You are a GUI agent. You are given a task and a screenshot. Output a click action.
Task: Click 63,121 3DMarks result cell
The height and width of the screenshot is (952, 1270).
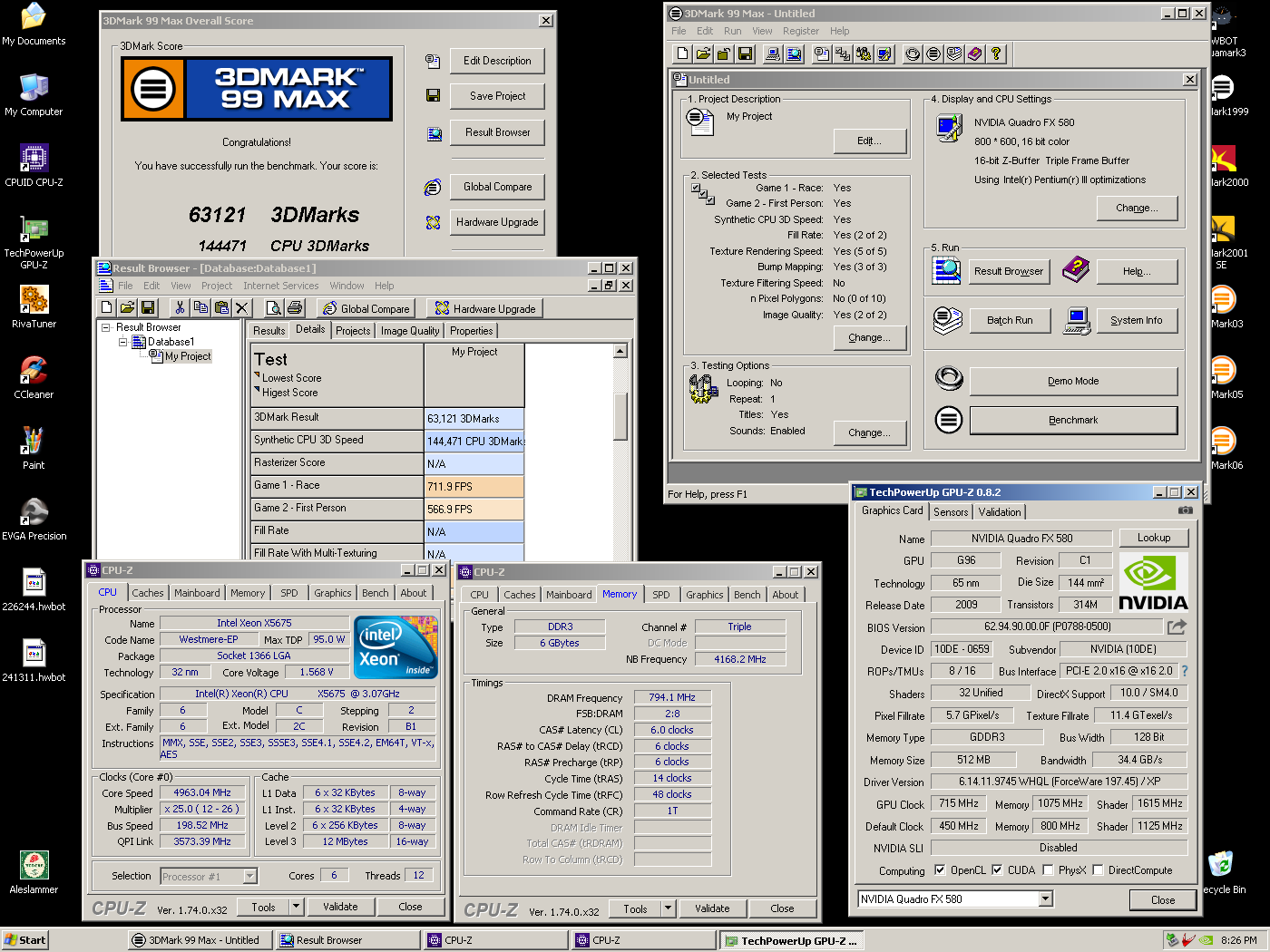tap(474, 419)
